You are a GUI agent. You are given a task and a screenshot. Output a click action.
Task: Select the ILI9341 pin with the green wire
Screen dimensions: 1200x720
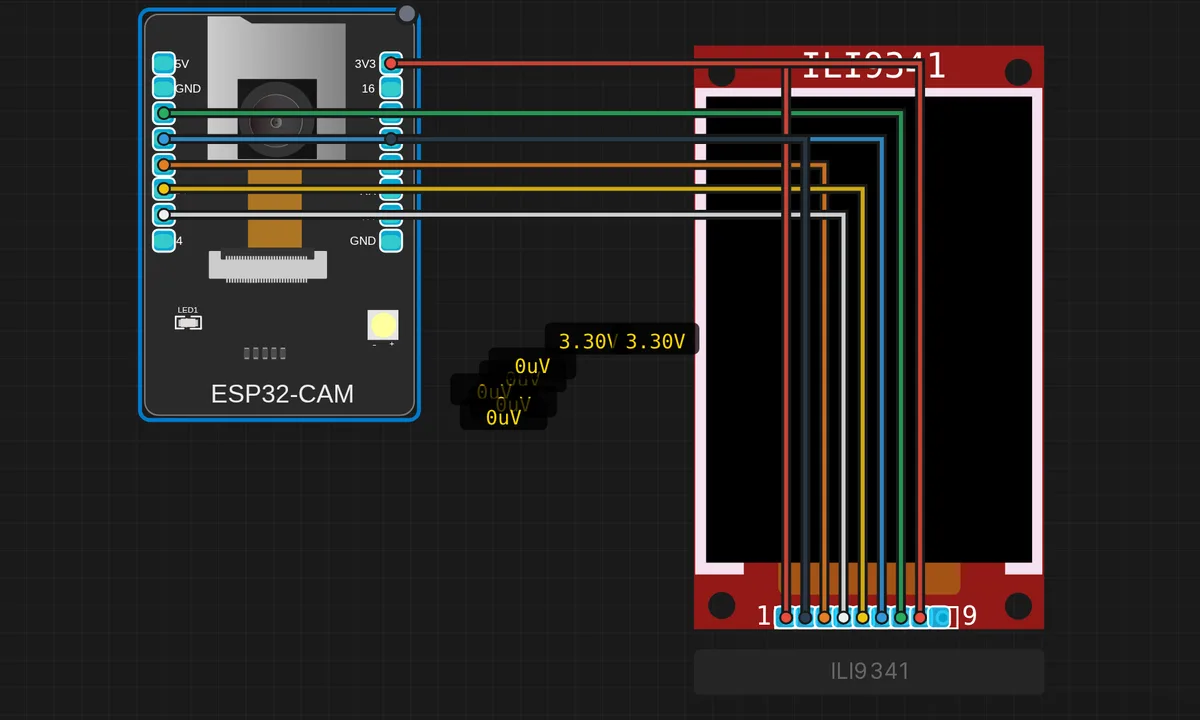coord(901,617)
